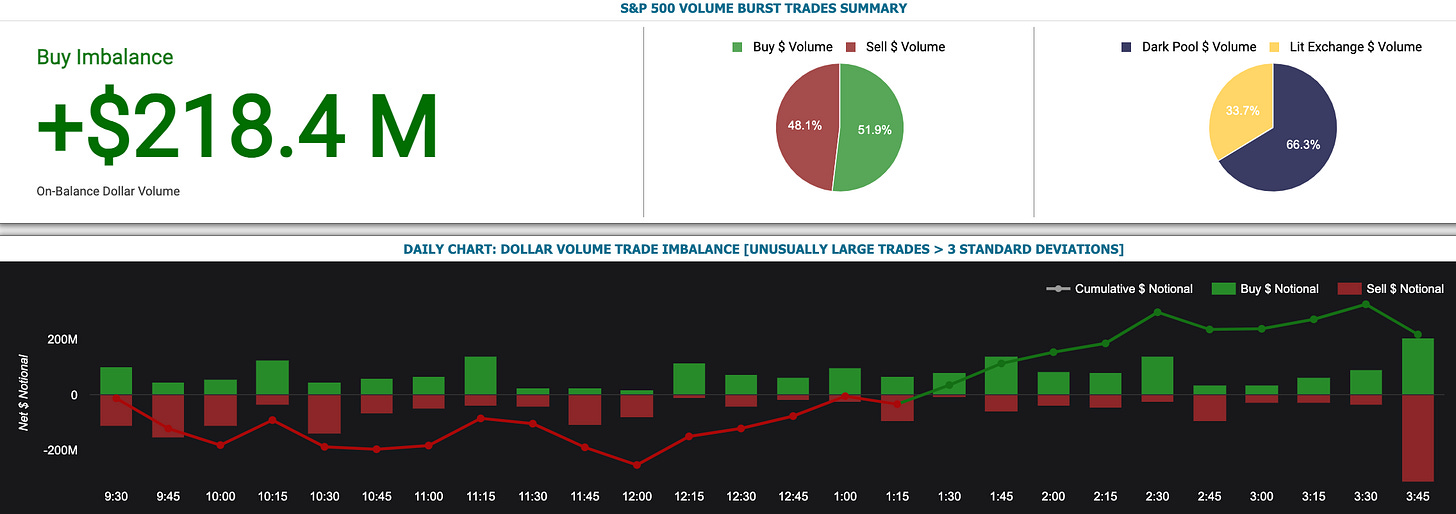
Task: Click the 10:45 time axis label
Action: [376, 496]
